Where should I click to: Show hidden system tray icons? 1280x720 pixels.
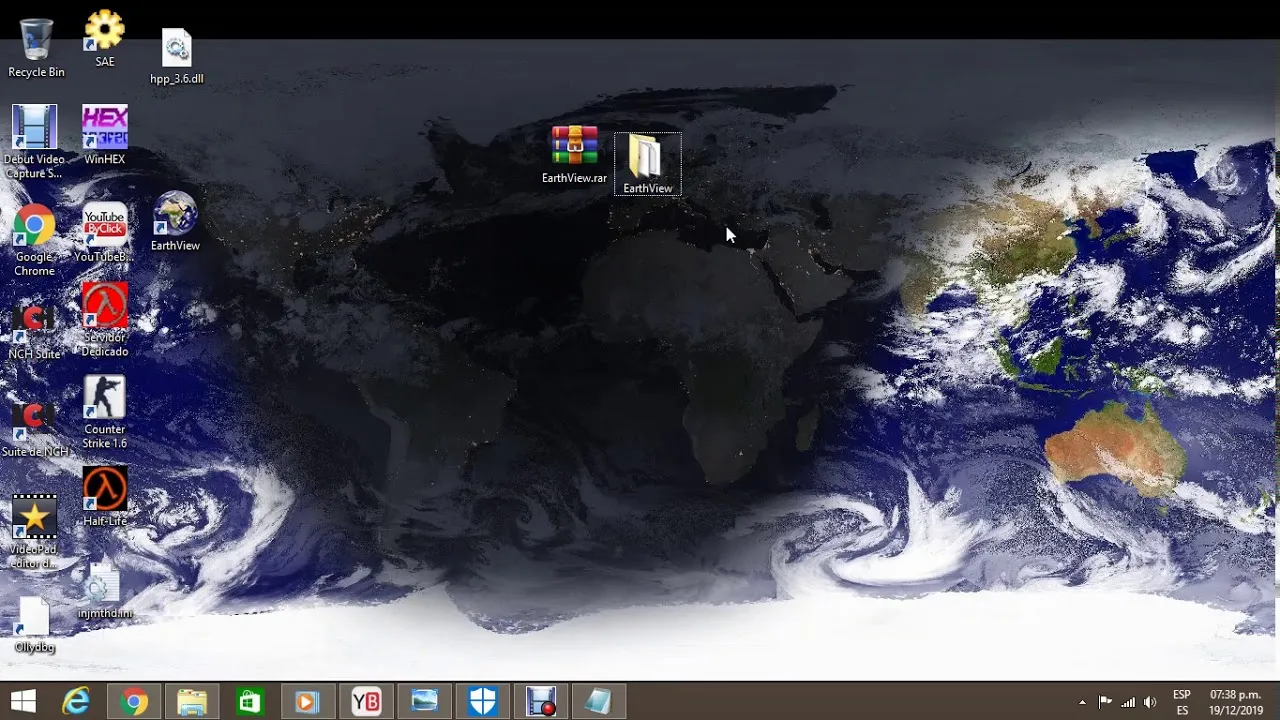tap(1082, 702)
